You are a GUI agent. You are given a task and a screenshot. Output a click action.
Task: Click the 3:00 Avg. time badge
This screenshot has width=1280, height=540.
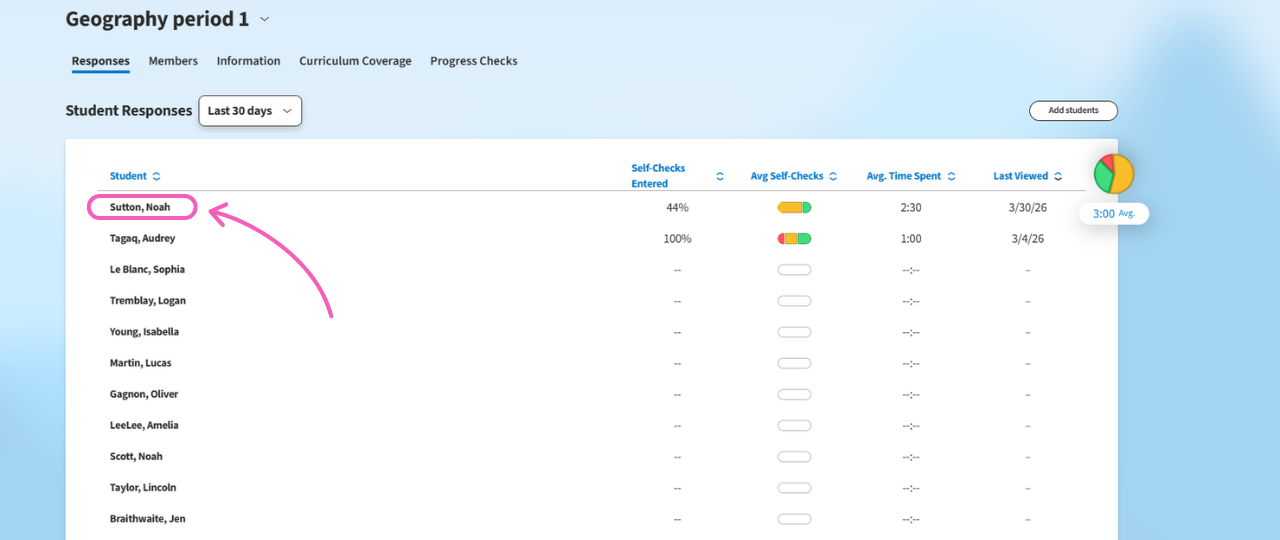click(x=1114, y=214)
